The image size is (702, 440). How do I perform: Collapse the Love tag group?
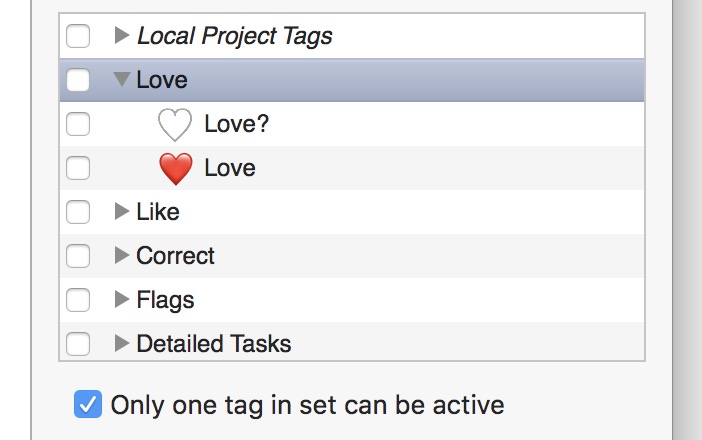pyautogui.click(x=122, y=79)
